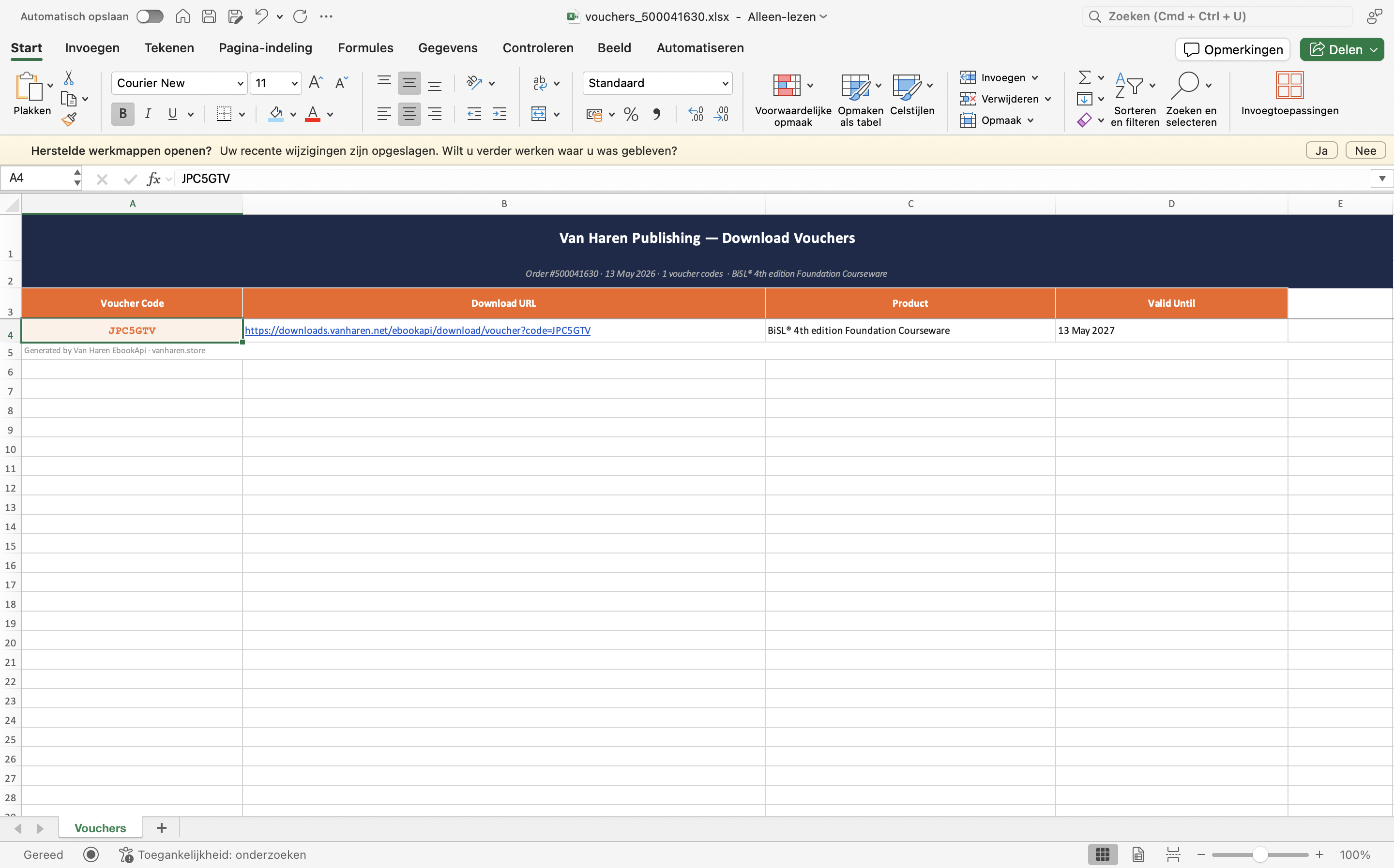This screenshot has width=1394, height=868.
Task: Open the Standaard number format dropdown
Action: point(725,84)
